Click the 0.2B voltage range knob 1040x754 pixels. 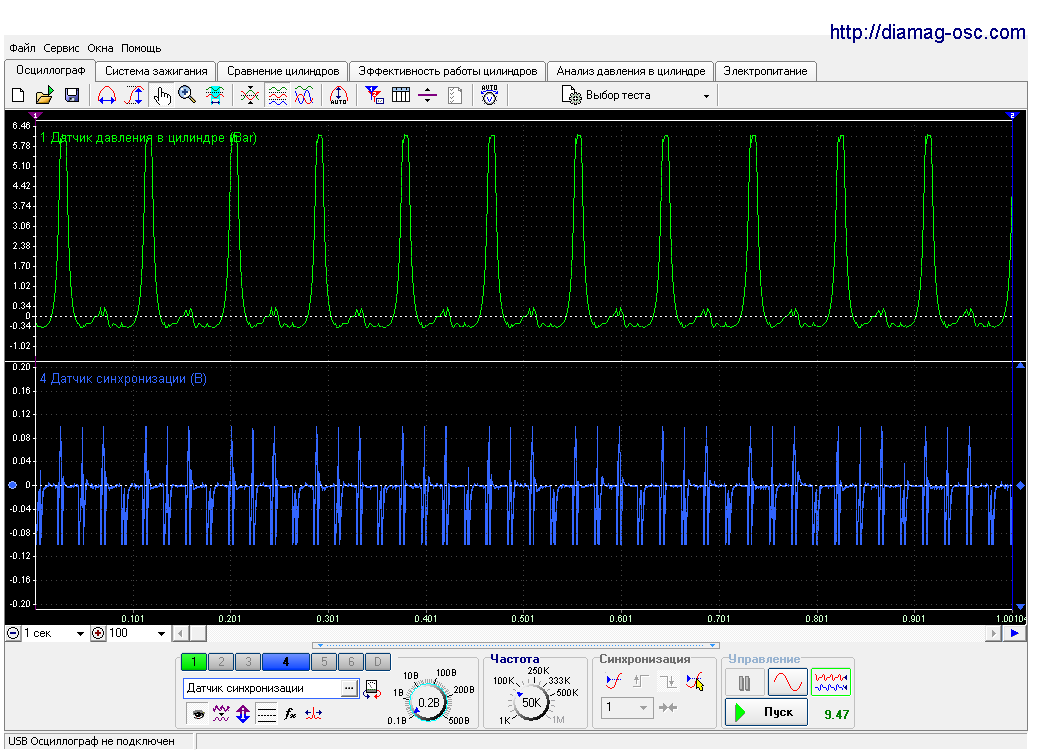(x=428, y=702)
